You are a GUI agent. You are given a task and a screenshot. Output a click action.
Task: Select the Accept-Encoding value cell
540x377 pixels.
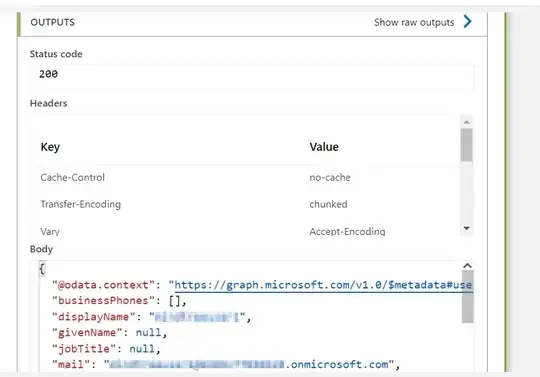[x=347, y=231]
